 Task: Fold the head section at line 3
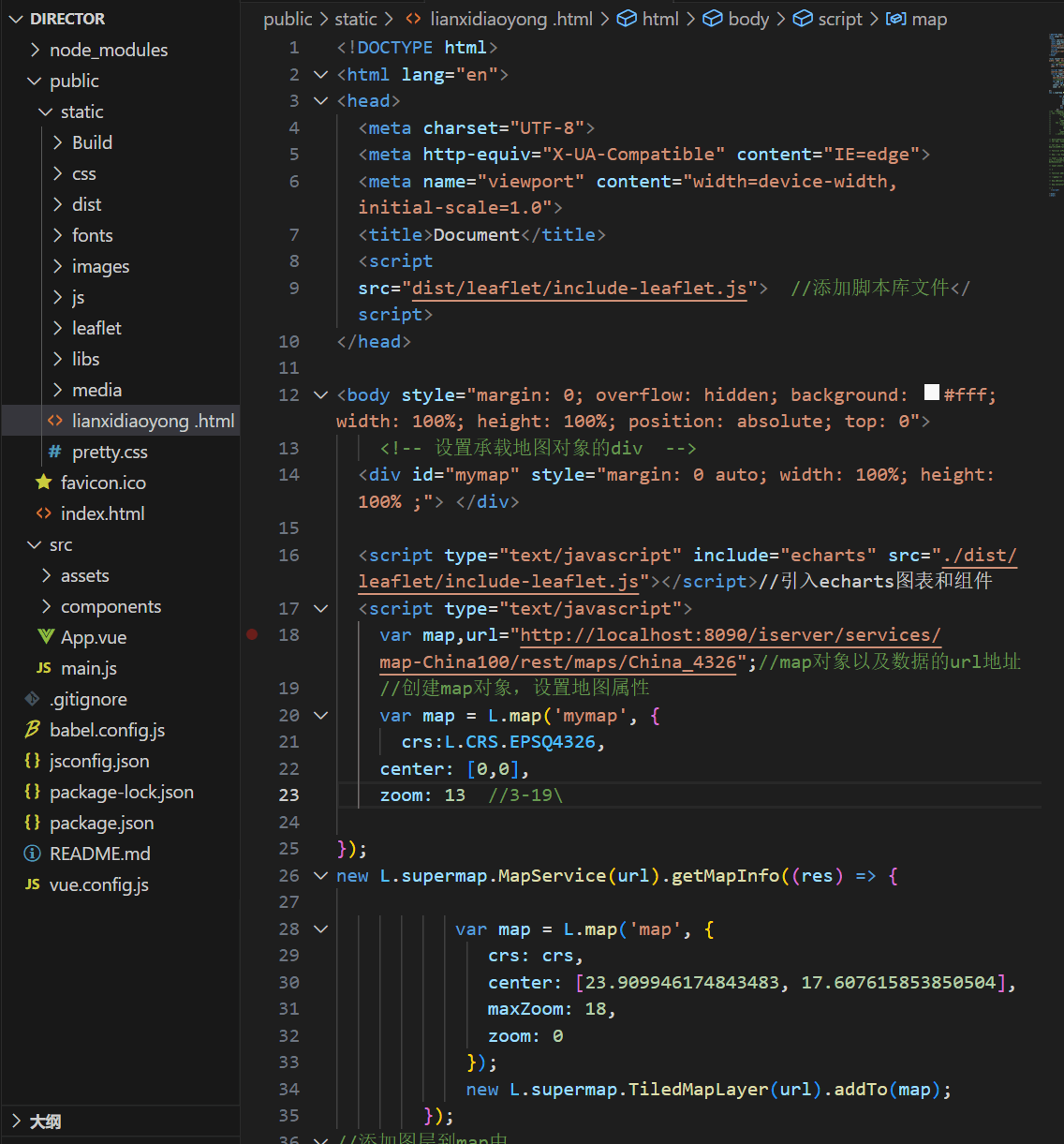320,101
